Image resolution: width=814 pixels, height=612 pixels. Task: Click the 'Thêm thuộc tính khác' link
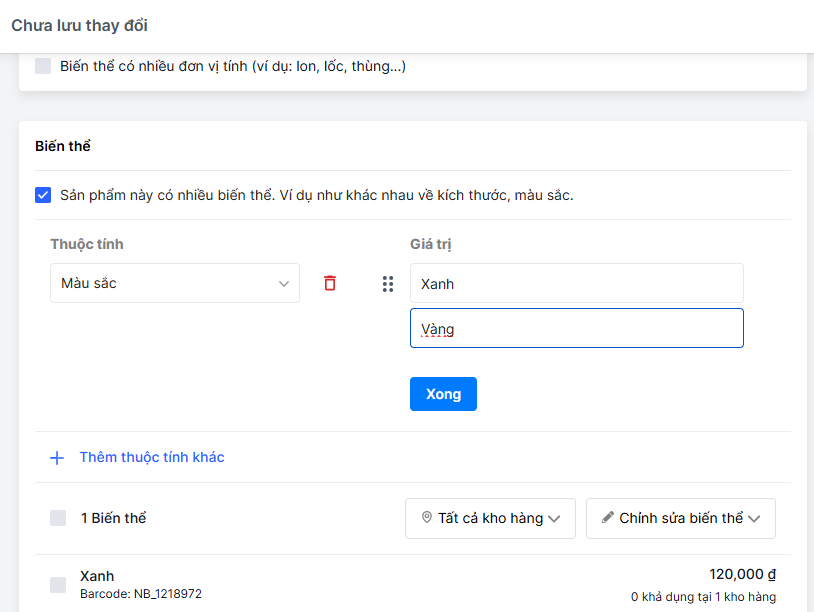(x=152, y=457)
